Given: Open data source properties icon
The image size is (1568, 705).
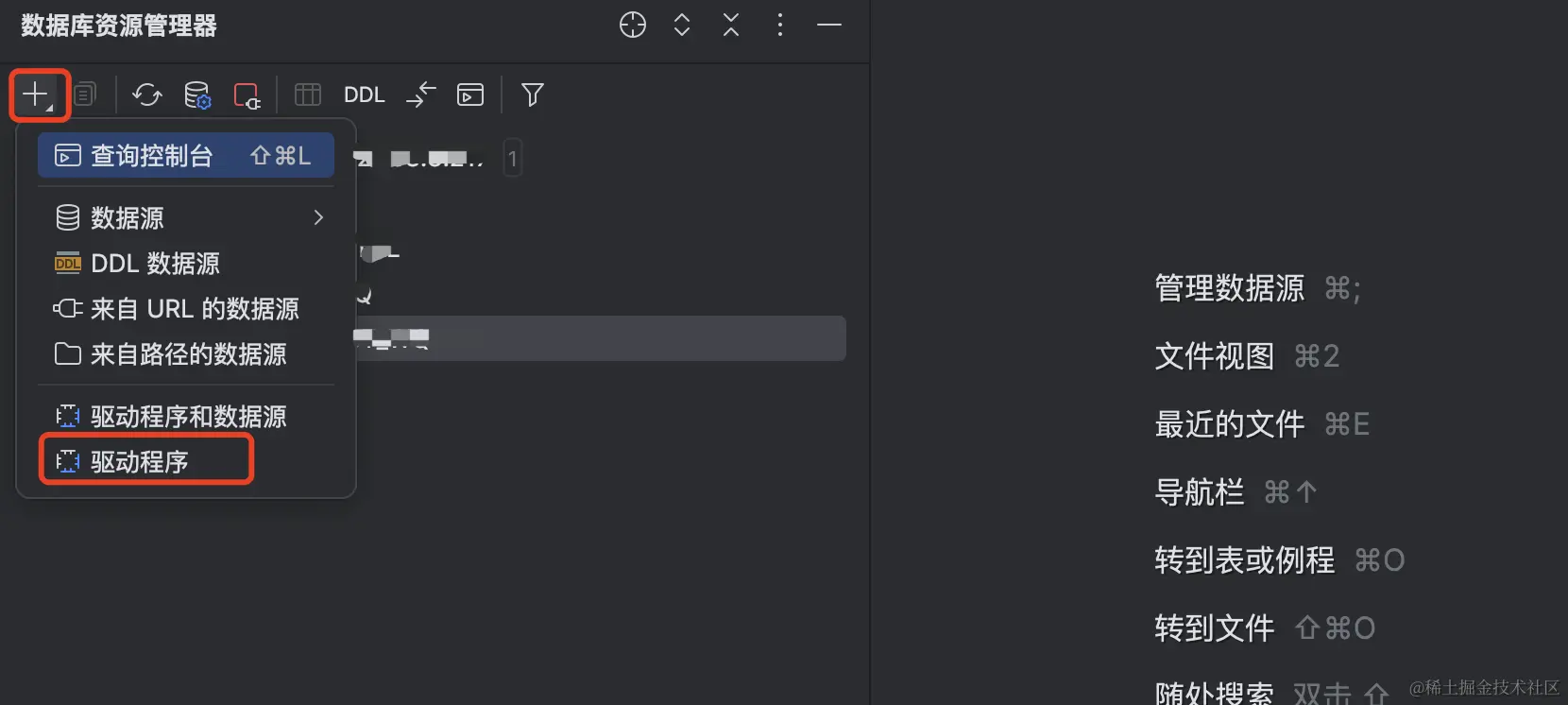Looking at the screenshot, I should (x=197, y=95).
